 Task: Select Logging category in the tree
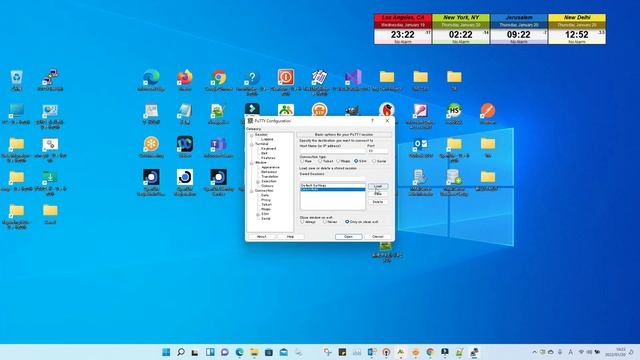[x=267, y=139]
